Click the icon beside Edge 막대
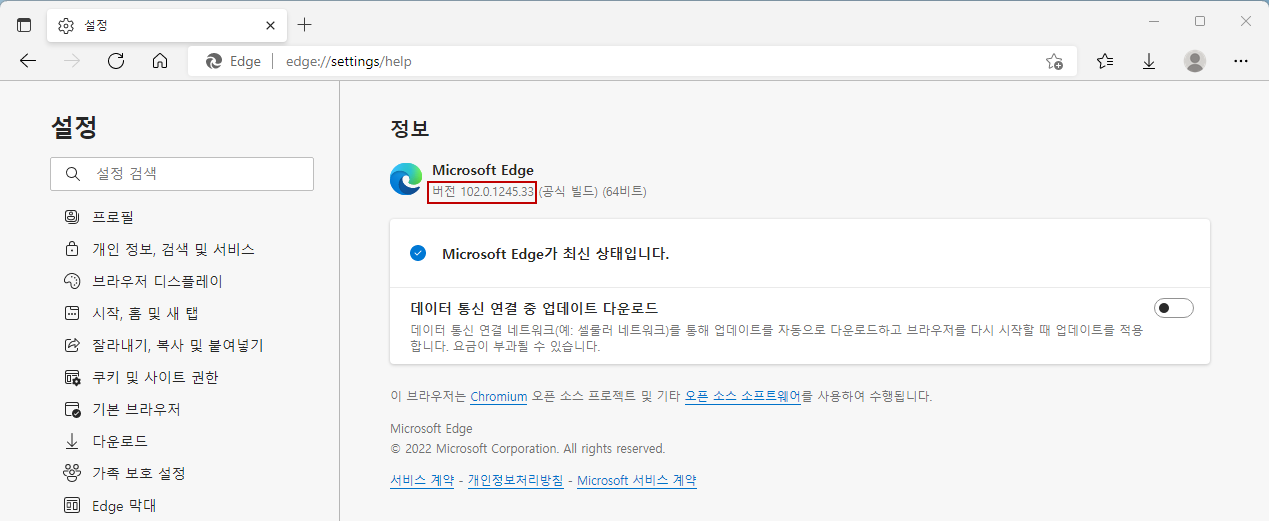 [72, 505]
